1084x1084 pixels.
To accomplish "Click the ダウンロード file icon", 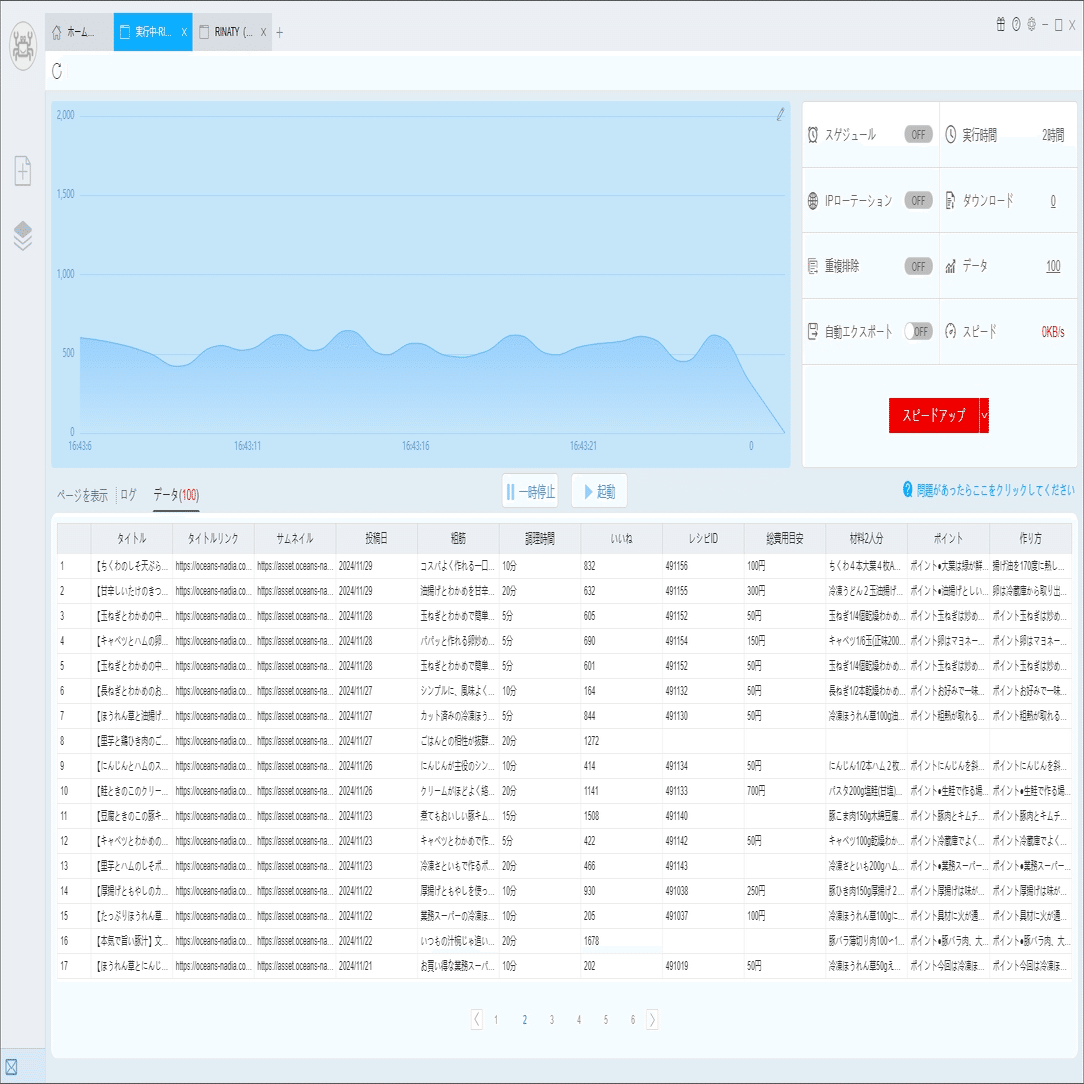I will click(x=951, y=200).
